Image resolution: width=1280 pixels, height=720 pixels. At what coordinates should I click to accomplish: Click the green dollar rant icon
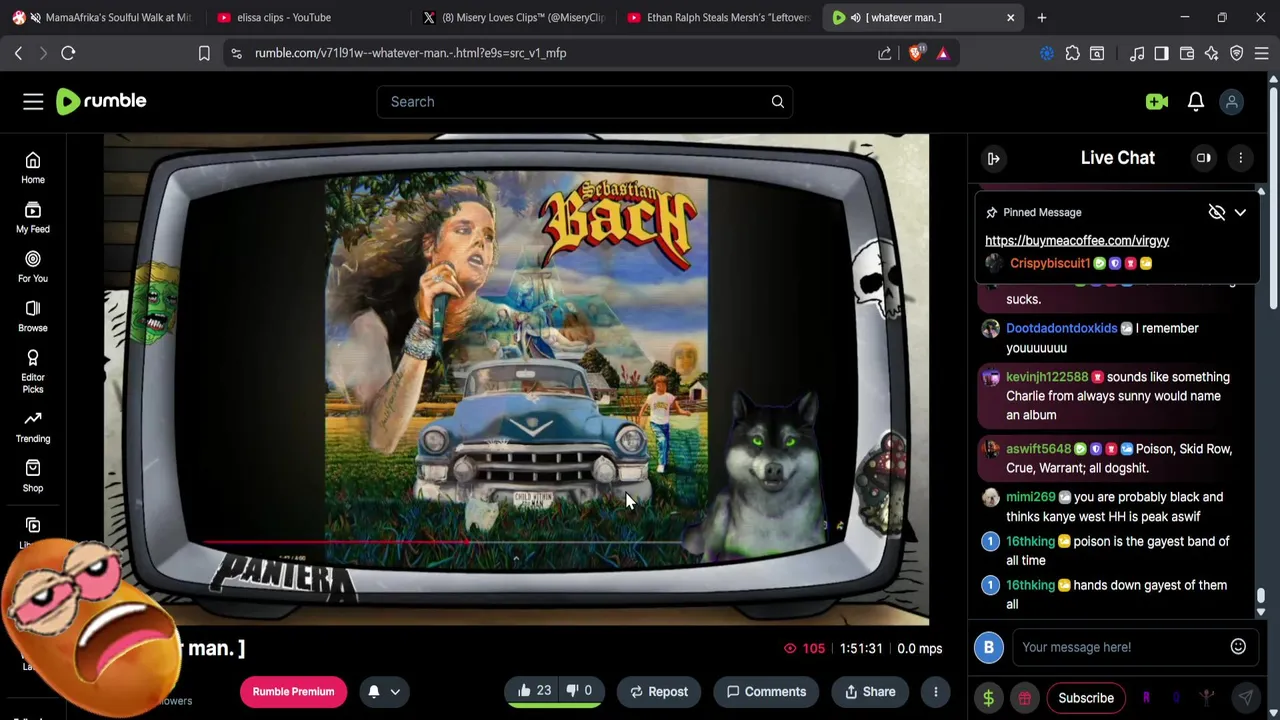(x=988, y=698)
